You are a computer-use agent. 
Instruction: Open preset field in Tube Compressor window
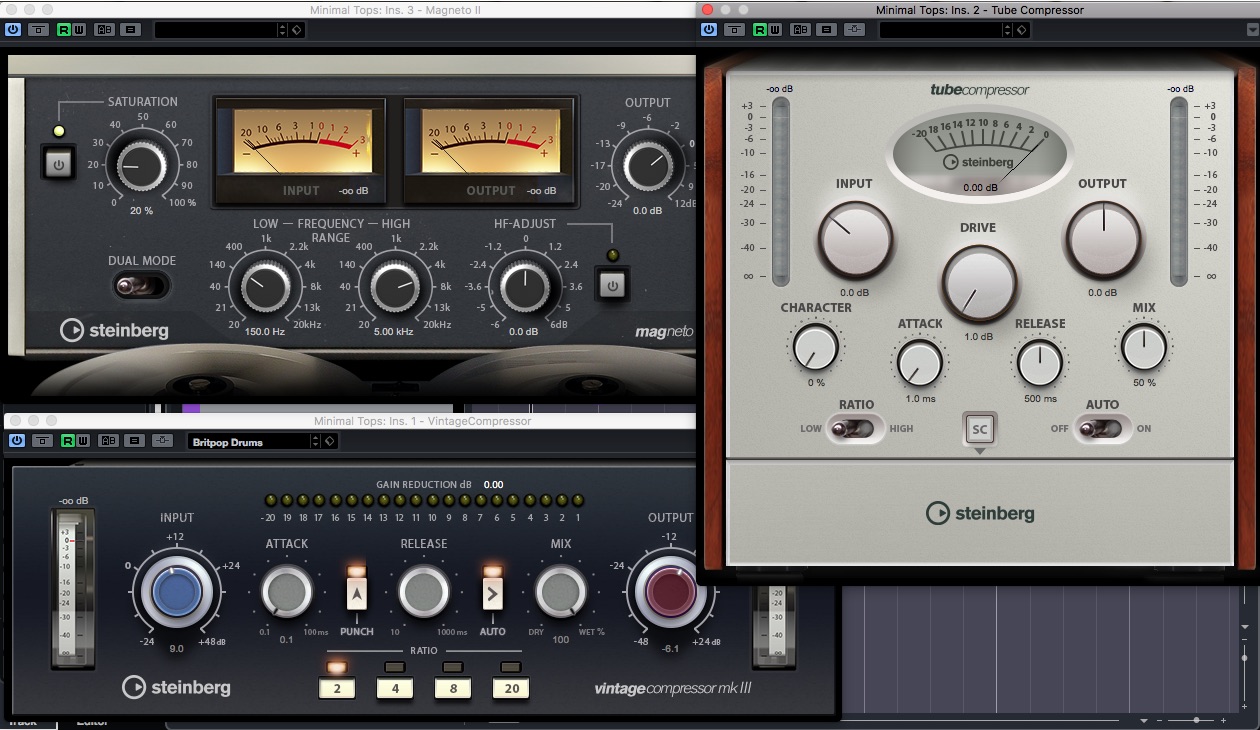[x=940, y=30]
